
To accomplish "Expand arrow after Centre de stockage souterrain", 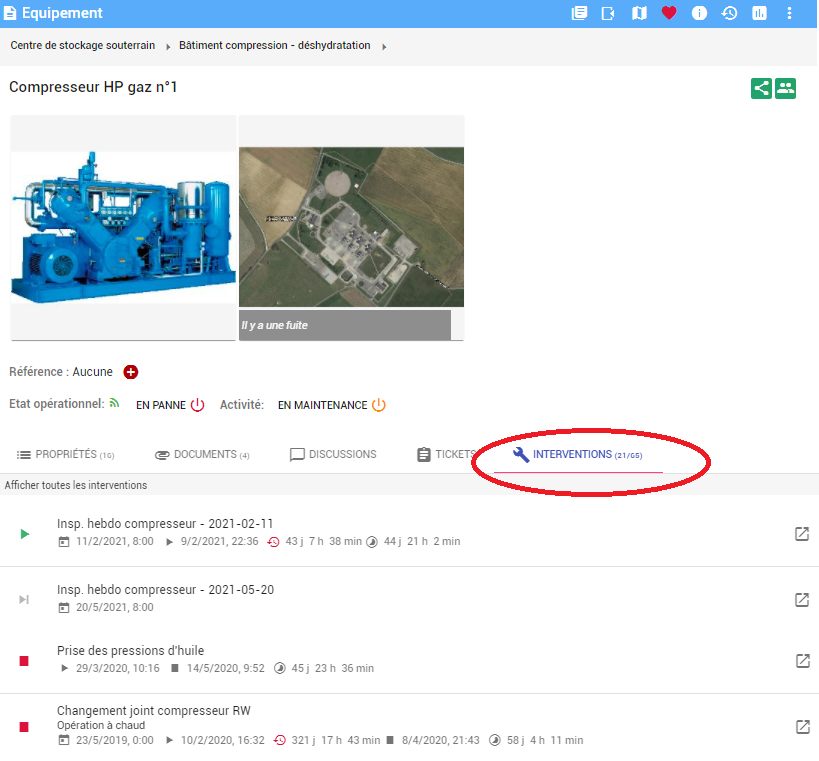I will click(x=168, y=46).
